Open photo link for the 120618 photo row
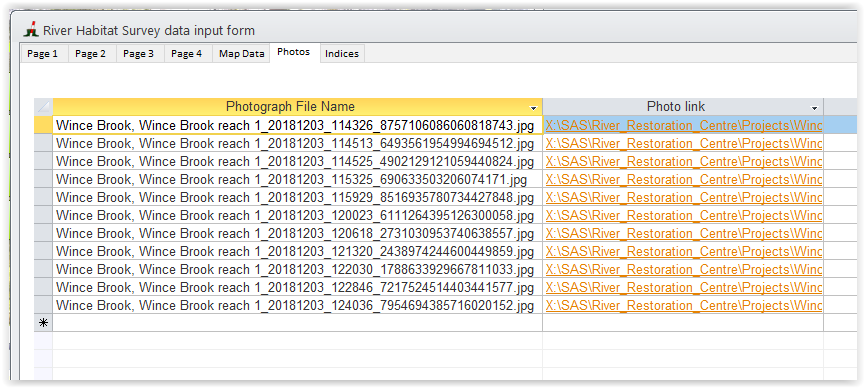This screenshot has width=865, height=388. point(684,233)
